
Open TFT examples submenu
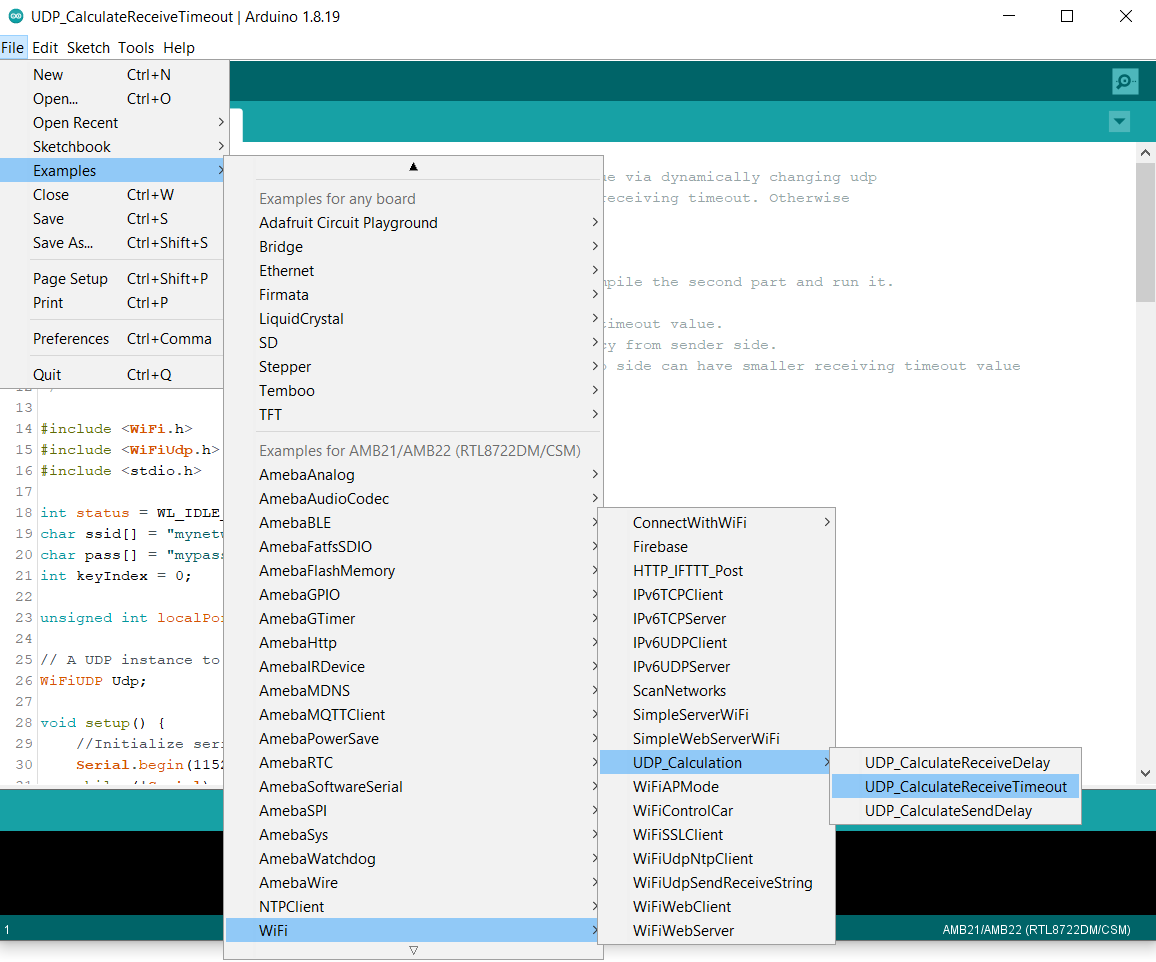(x=414, y=415)
